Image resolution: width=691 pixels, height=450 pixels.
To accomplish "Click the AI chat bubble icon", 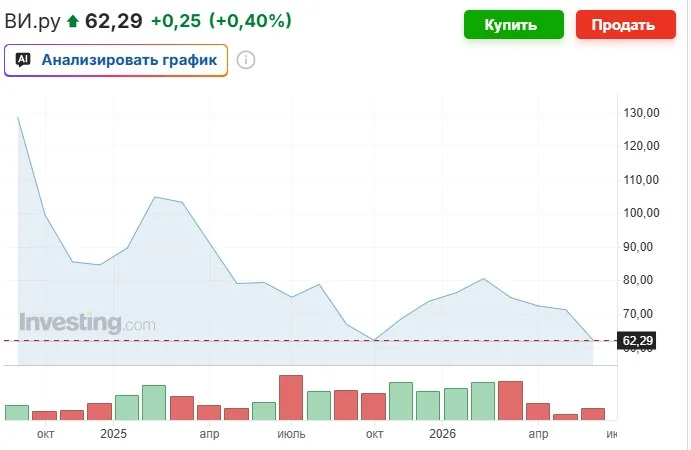I will (23, 60).
